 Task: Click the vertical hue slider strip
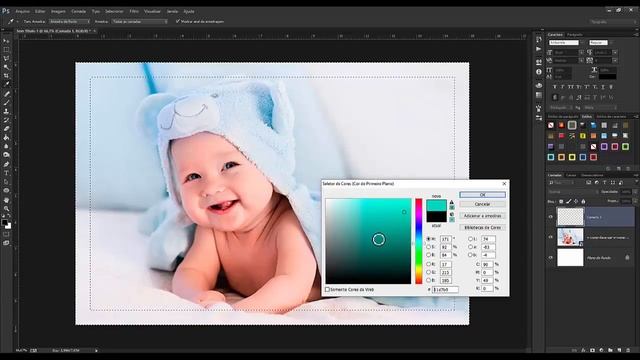419,241
